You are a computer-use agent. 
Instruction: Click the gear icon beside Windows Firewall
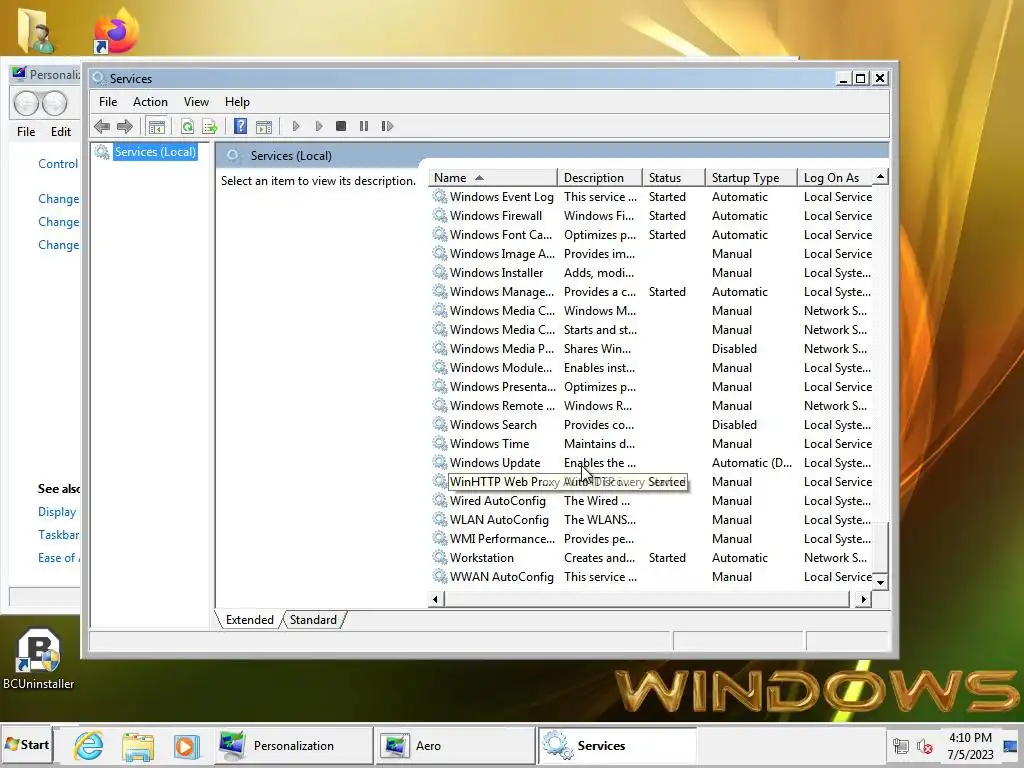[440, 215]
